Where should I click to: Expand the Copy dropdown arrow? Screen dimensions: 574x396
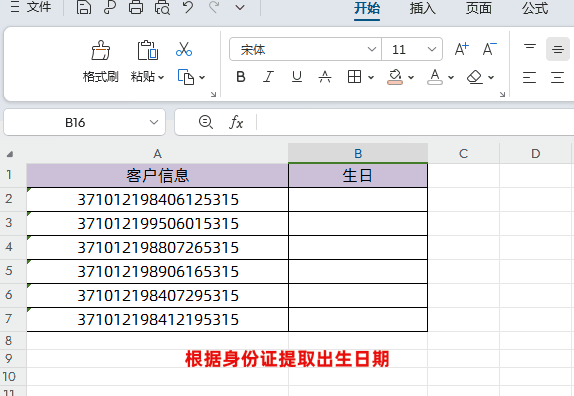coord(202,78)
